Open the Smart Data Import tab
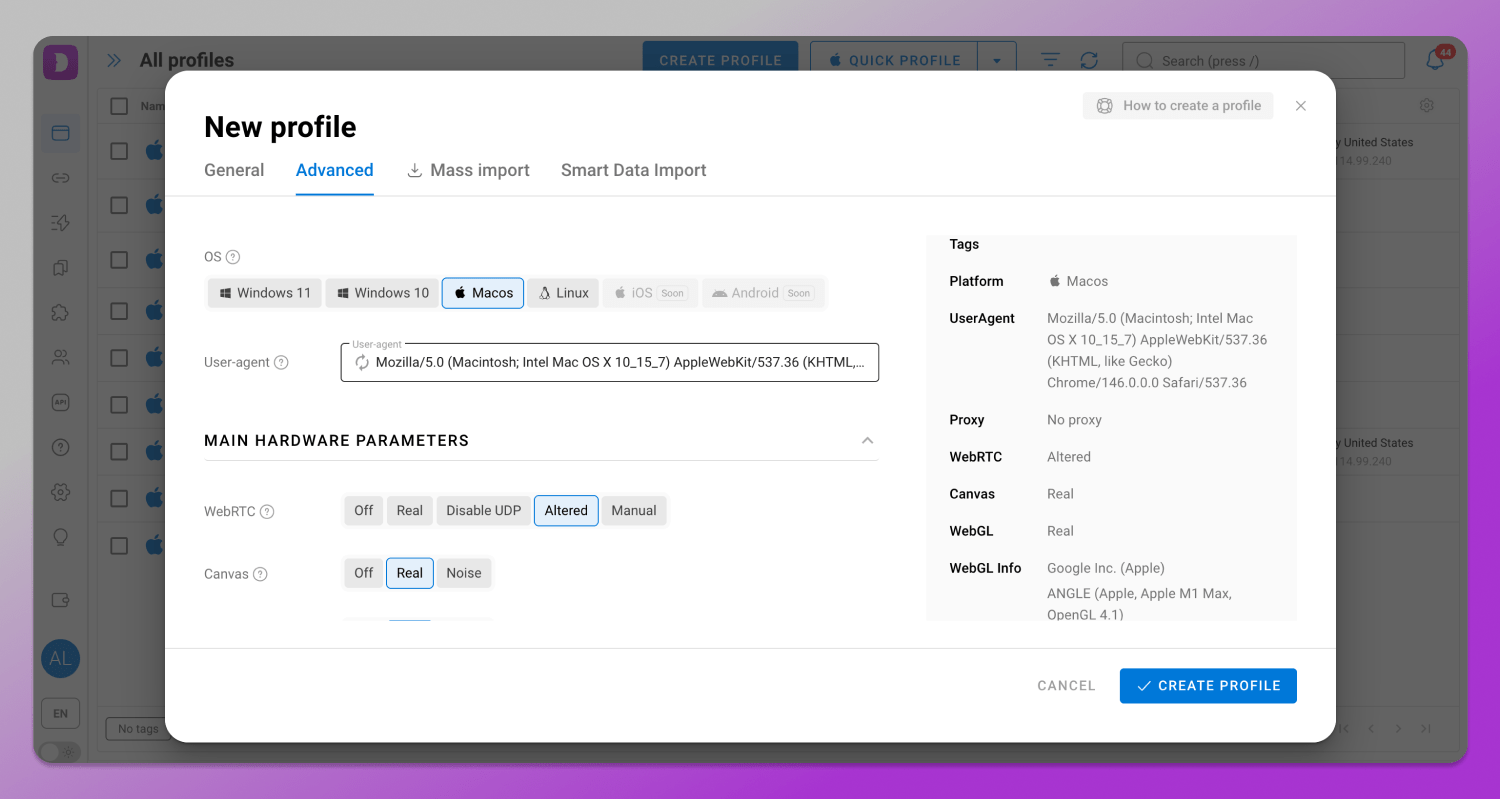Image resolution: width=1500 pixels, height=799 pixels. [633, 170]
